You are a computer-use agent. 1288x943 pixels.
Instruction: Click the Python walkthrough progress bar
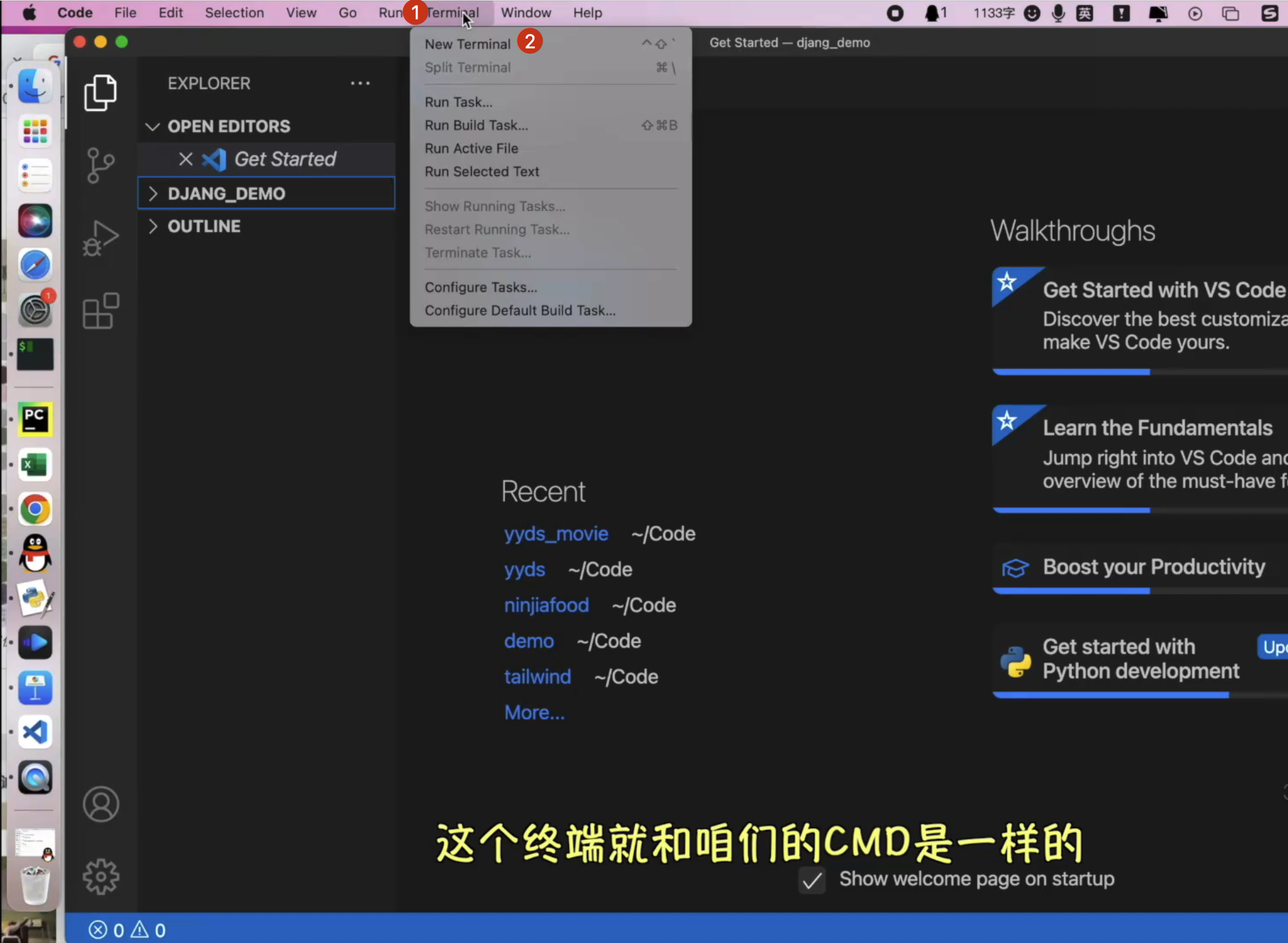pos(1140,695)
